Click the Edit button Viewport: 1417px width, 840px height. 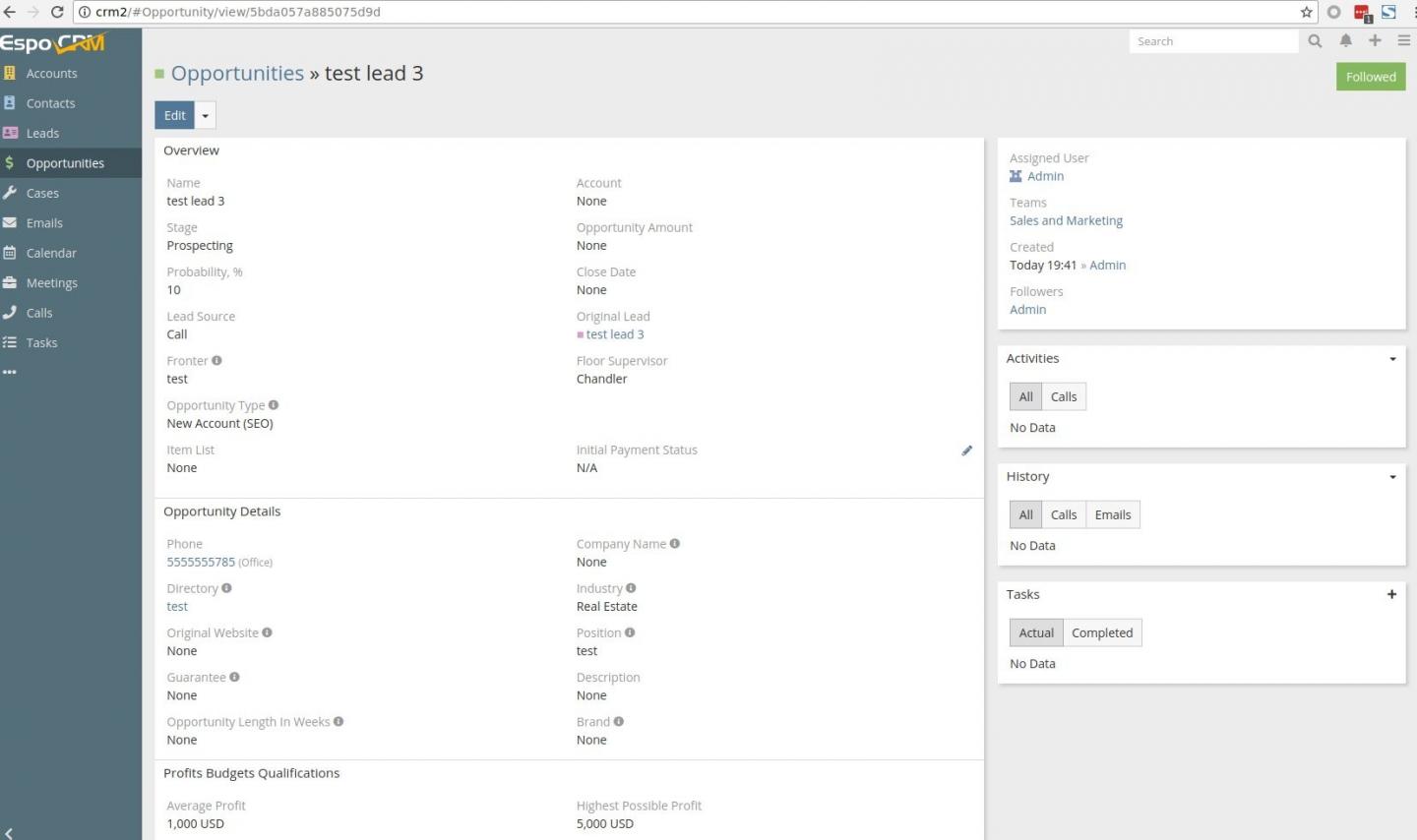click(174, 115)
